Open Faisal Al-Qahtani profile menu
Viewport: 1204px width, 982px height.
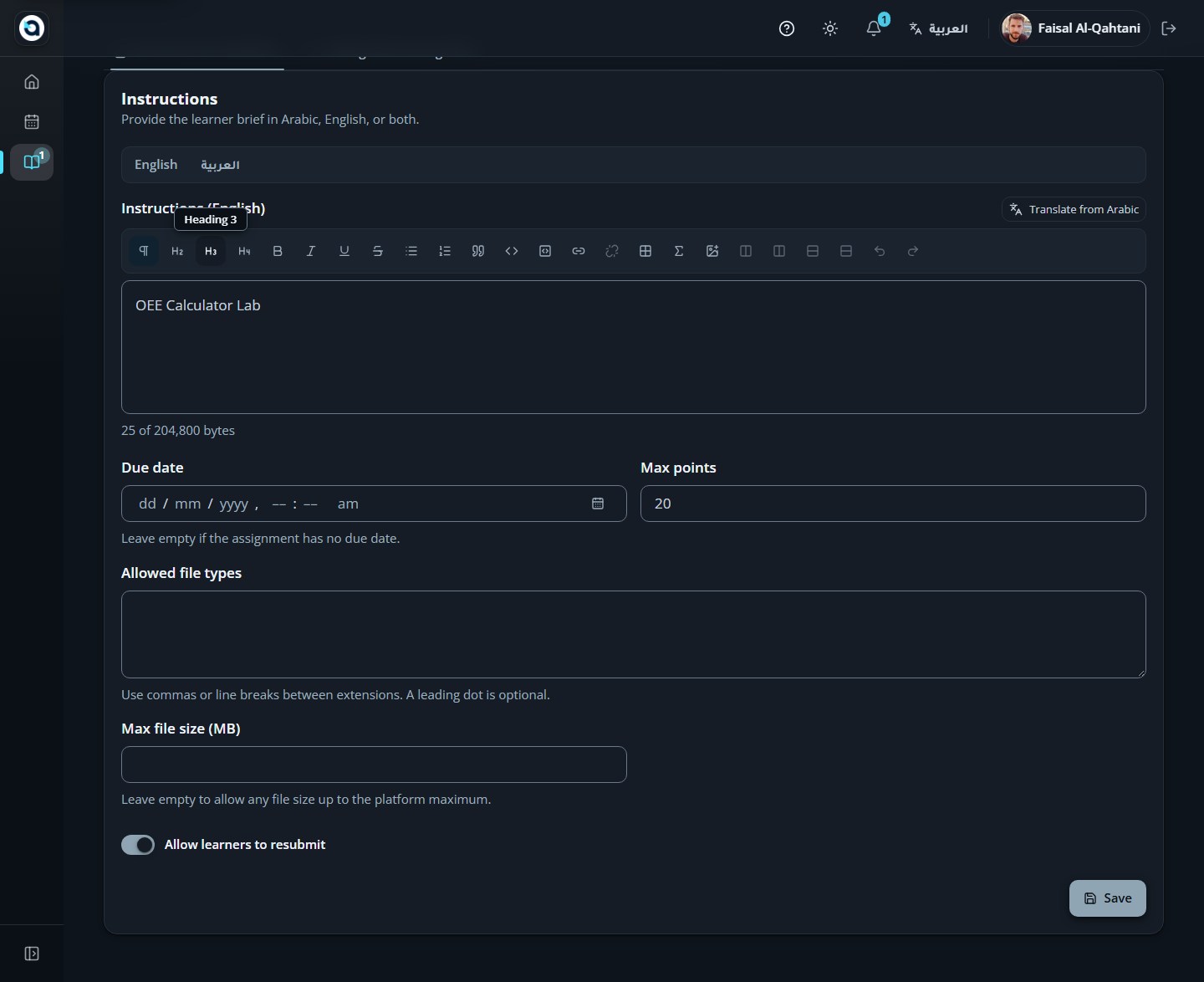coord(1074,28)
